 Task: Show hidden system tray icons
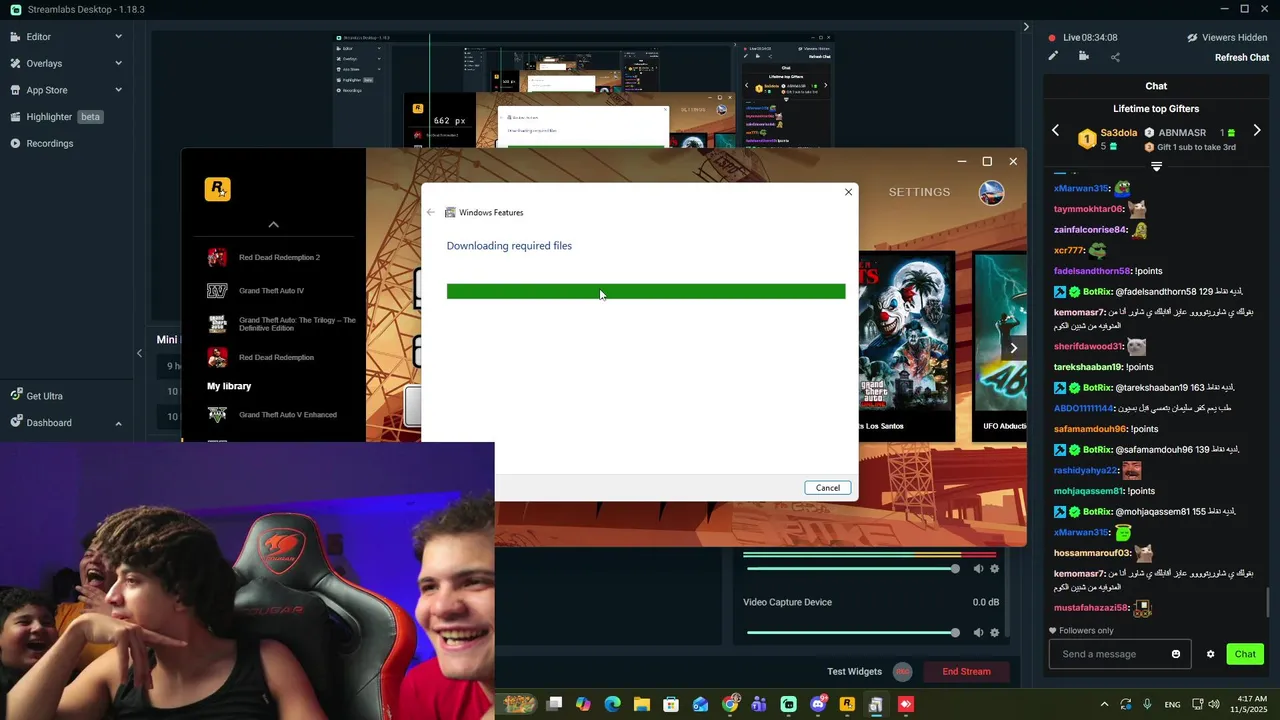click(x=1104, y=704)
